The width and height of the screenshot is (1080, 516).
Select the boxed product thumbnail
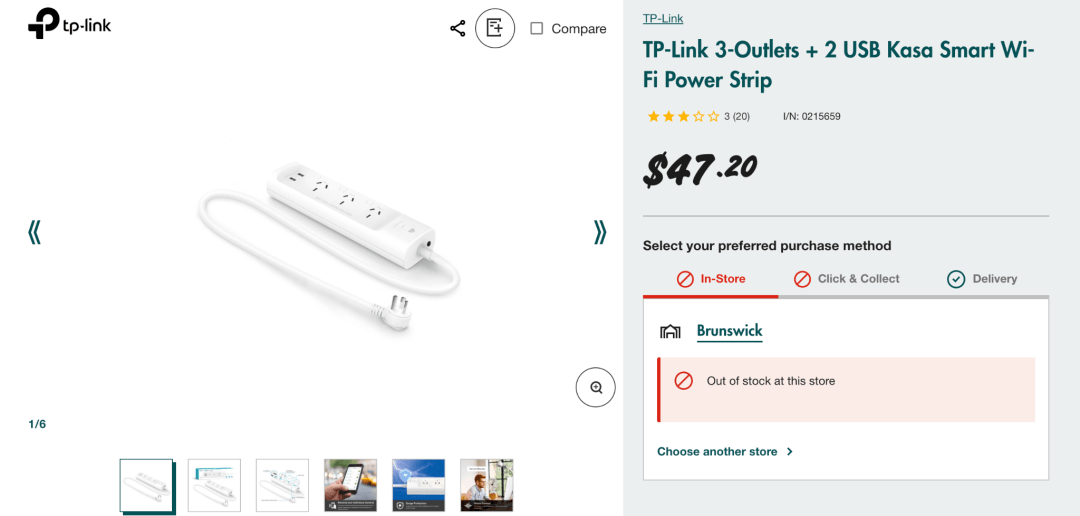click(214, 485)
